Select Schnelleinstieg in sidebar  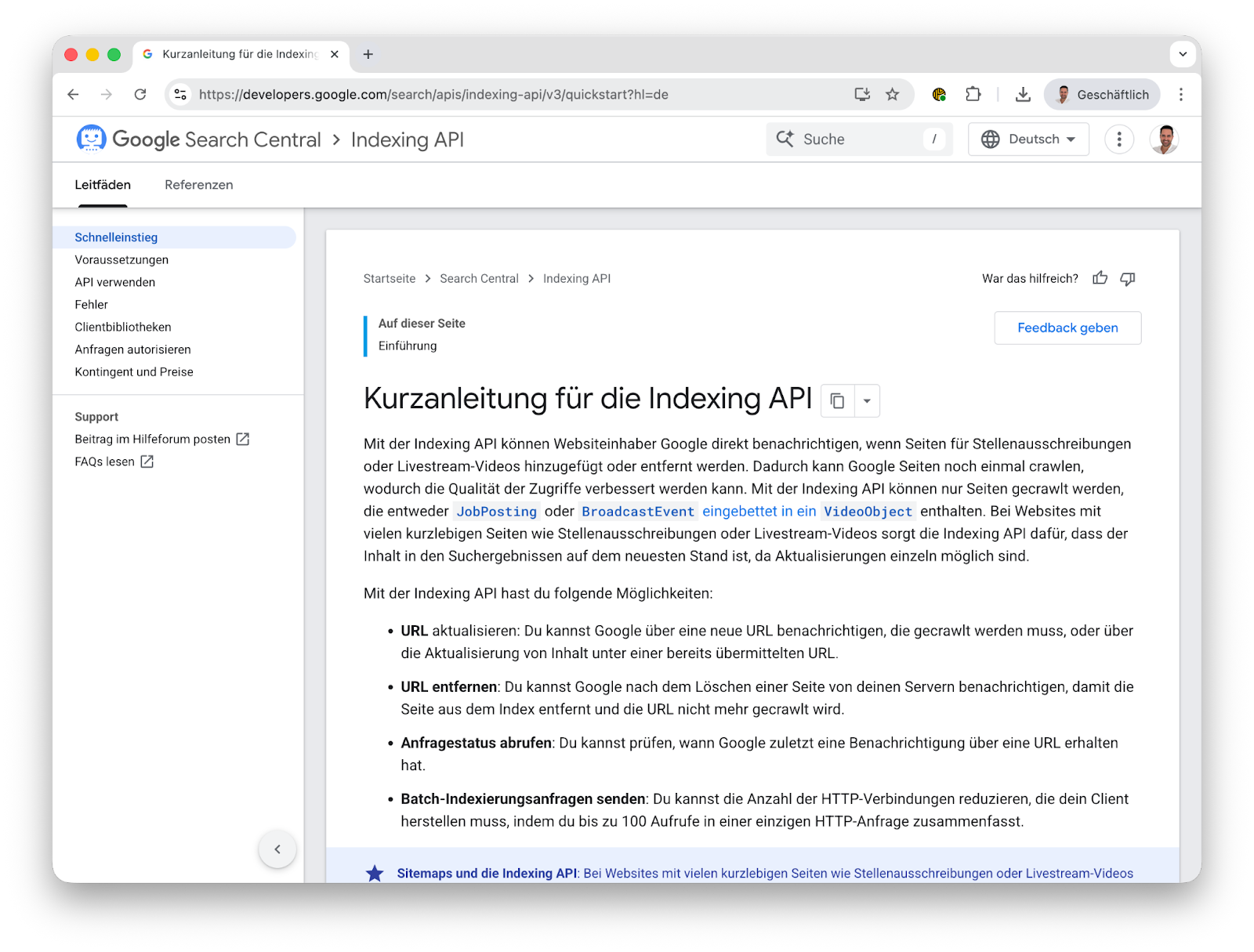coord(174,237)
